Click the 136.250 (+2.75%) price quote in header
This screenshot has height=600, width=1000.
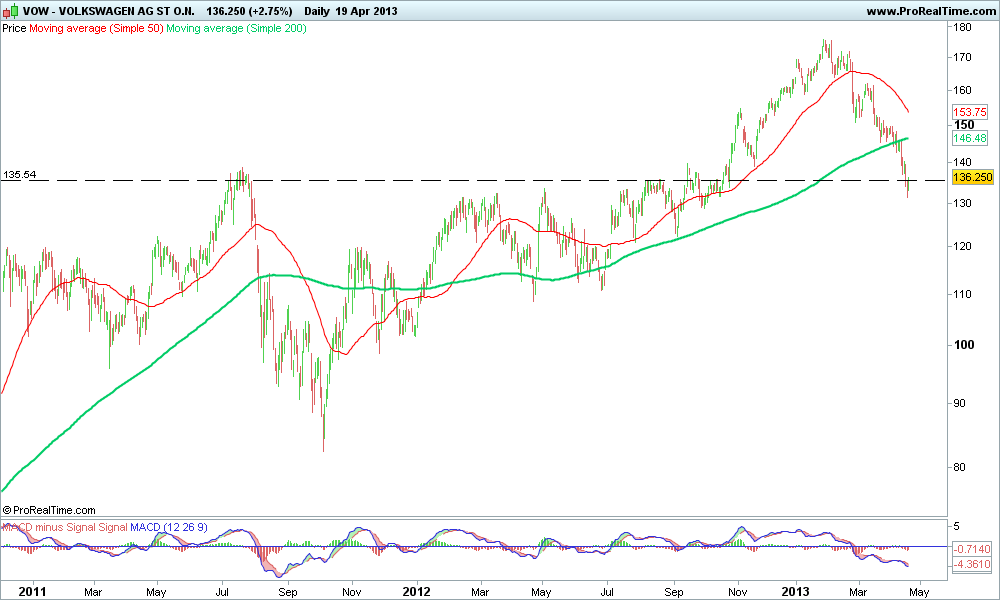click(249, 11)
